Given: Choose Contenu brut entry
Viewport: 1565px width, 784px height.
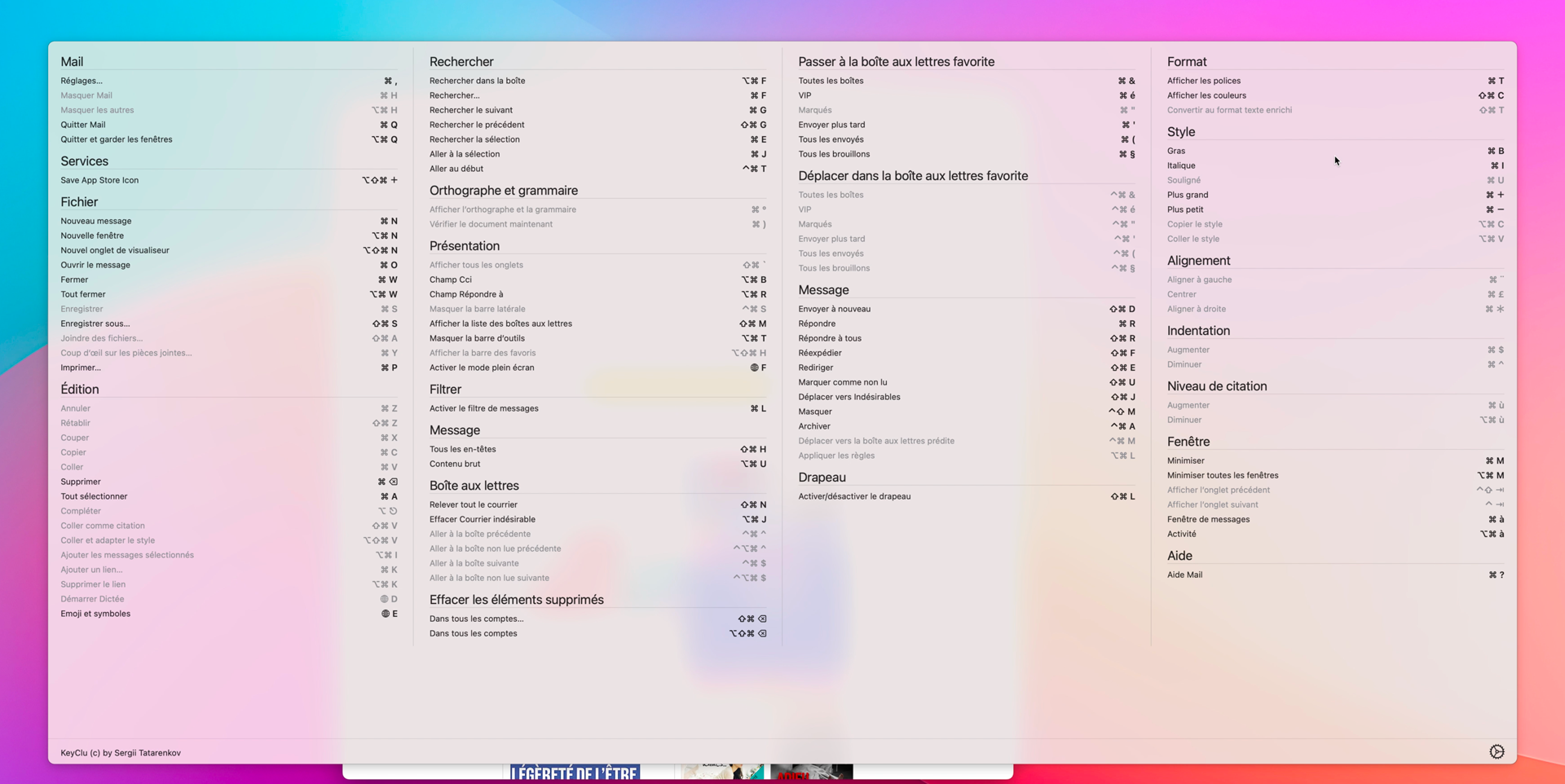Looking at the screenshot, I should click(598, 464).
